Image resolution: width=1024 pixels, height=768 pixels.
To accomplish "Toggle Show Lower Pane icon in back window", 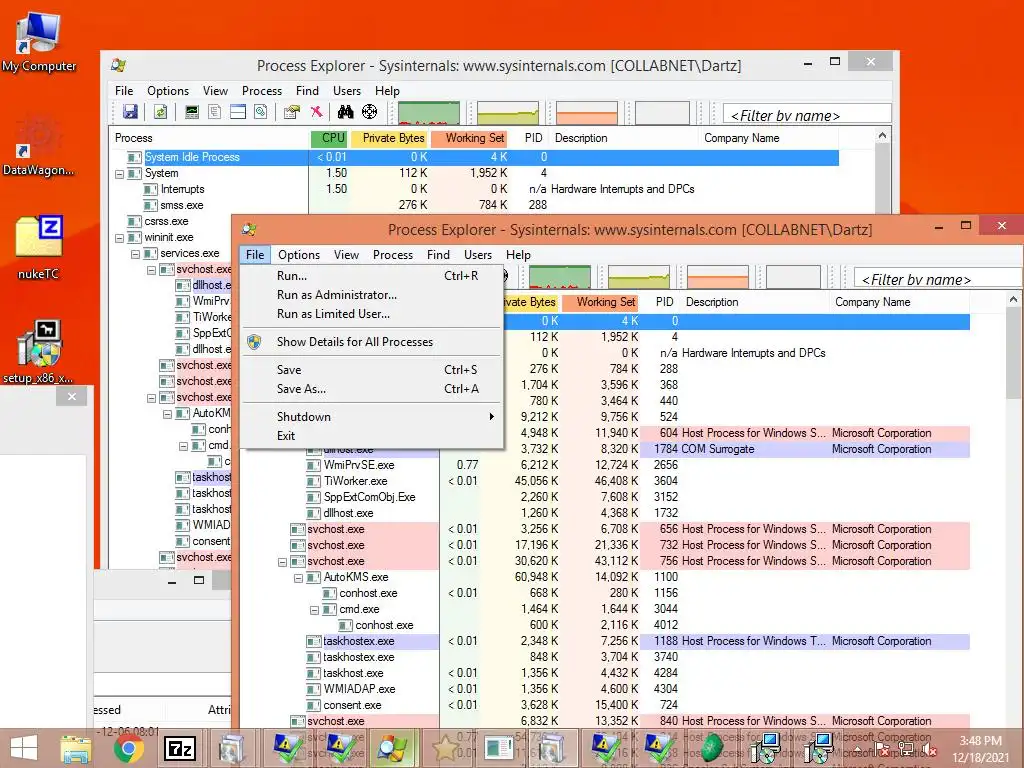I will pyautogui.click(x=238, y=112).
